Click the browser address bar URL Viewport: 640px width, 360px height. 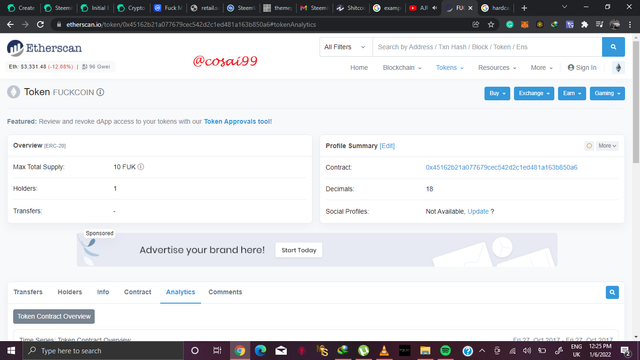[x=191, y=24]
